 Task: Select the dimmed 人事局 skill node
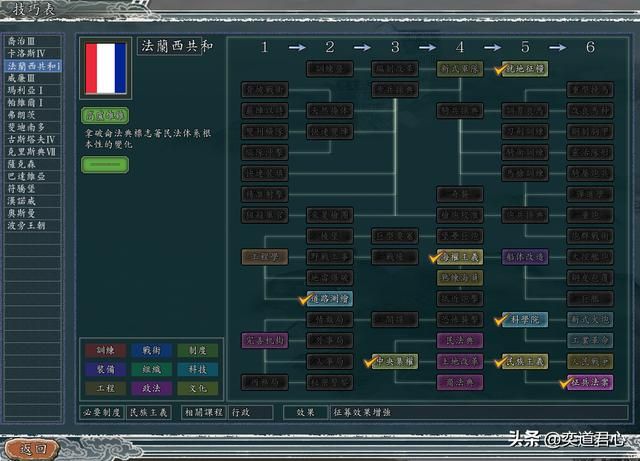click(x=330, y=361)
